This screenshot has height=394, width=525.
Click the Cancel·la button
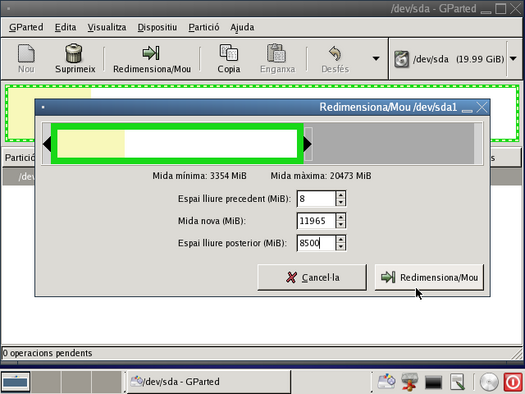coord(312,277)
